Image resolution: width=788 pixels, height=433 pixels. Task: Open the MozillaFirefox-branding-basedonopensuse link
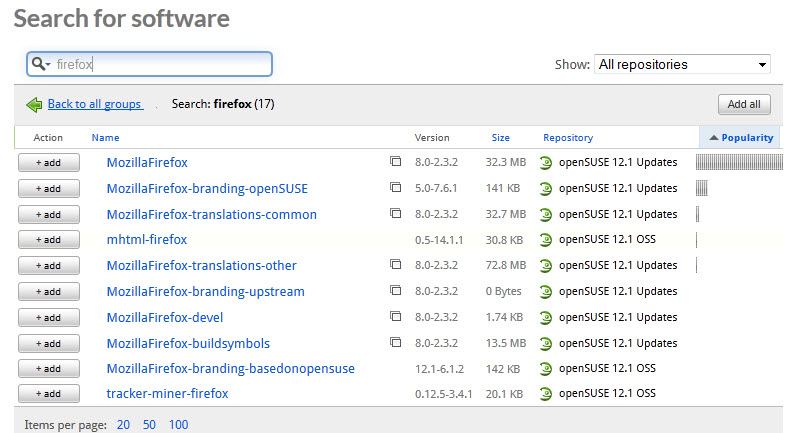231,369
